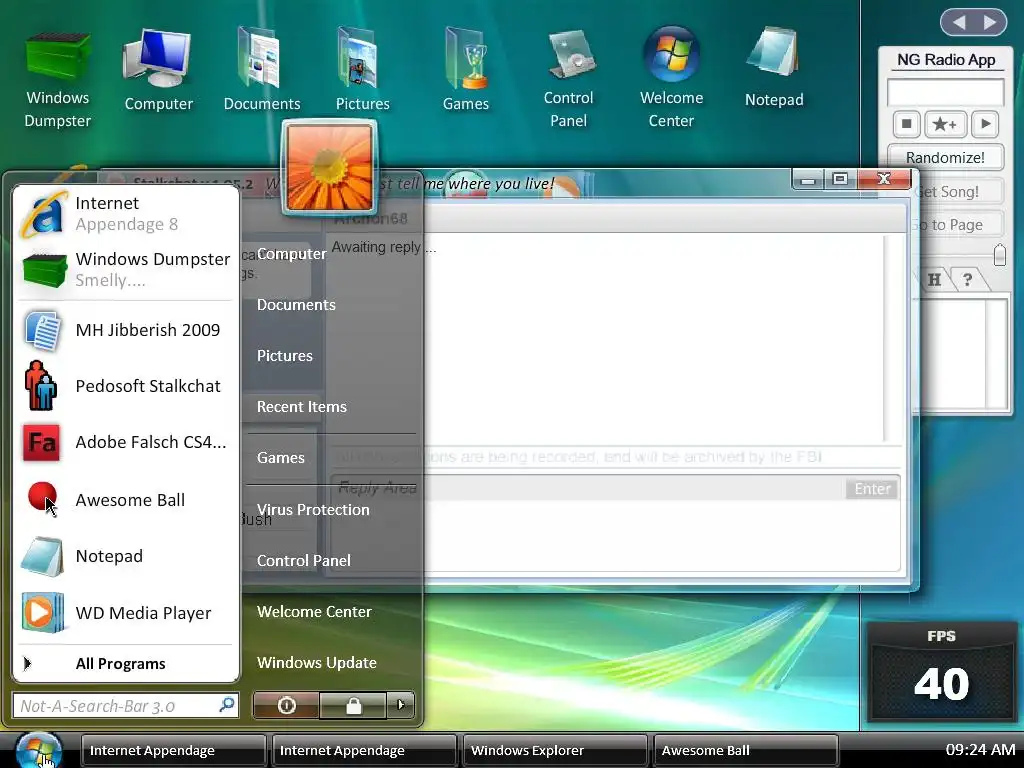Click the H tab in NG Radio App
This screenshot has height=768, width=1024.
935,280
